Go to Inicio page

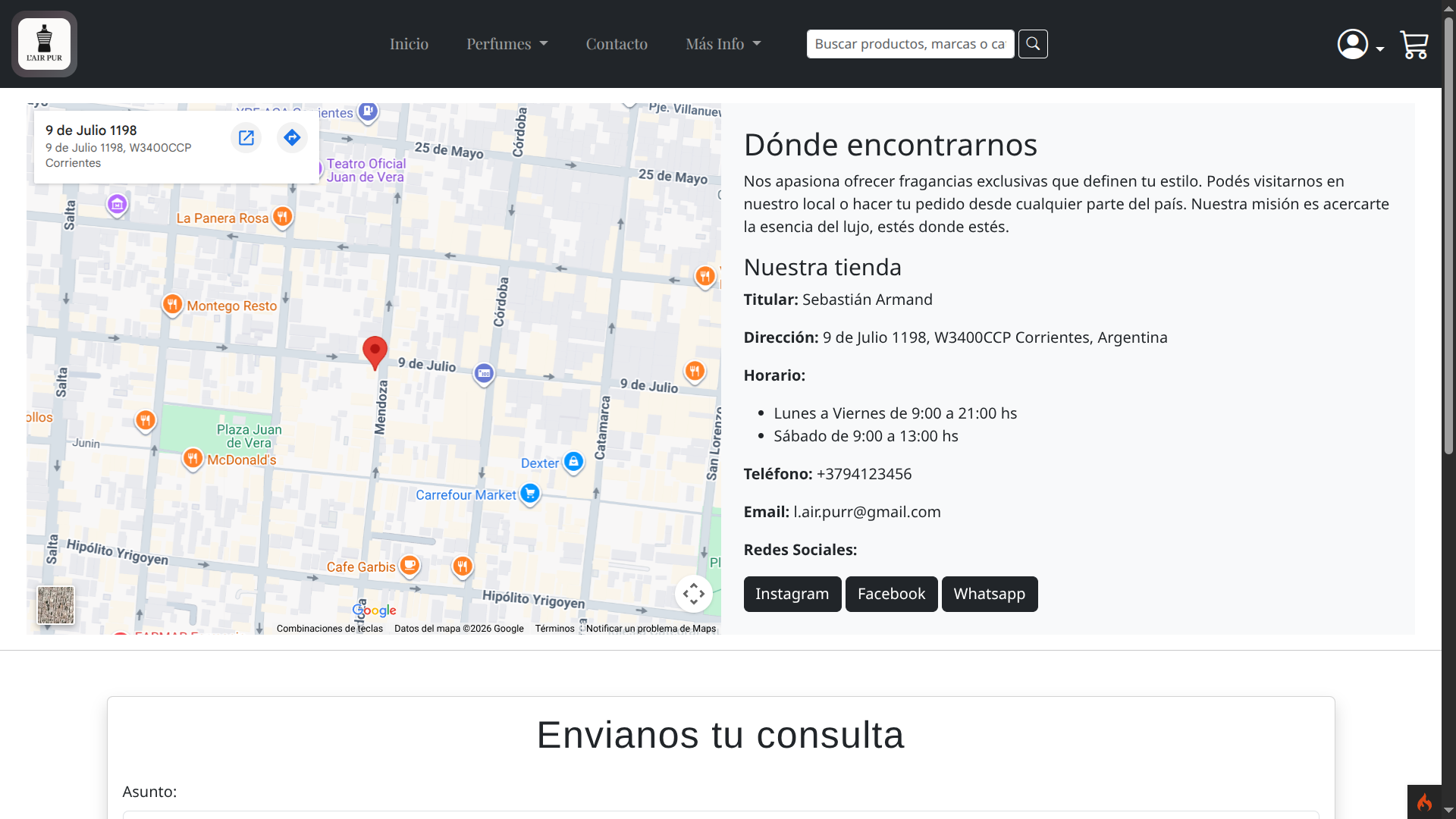click(x=409, y=44)
